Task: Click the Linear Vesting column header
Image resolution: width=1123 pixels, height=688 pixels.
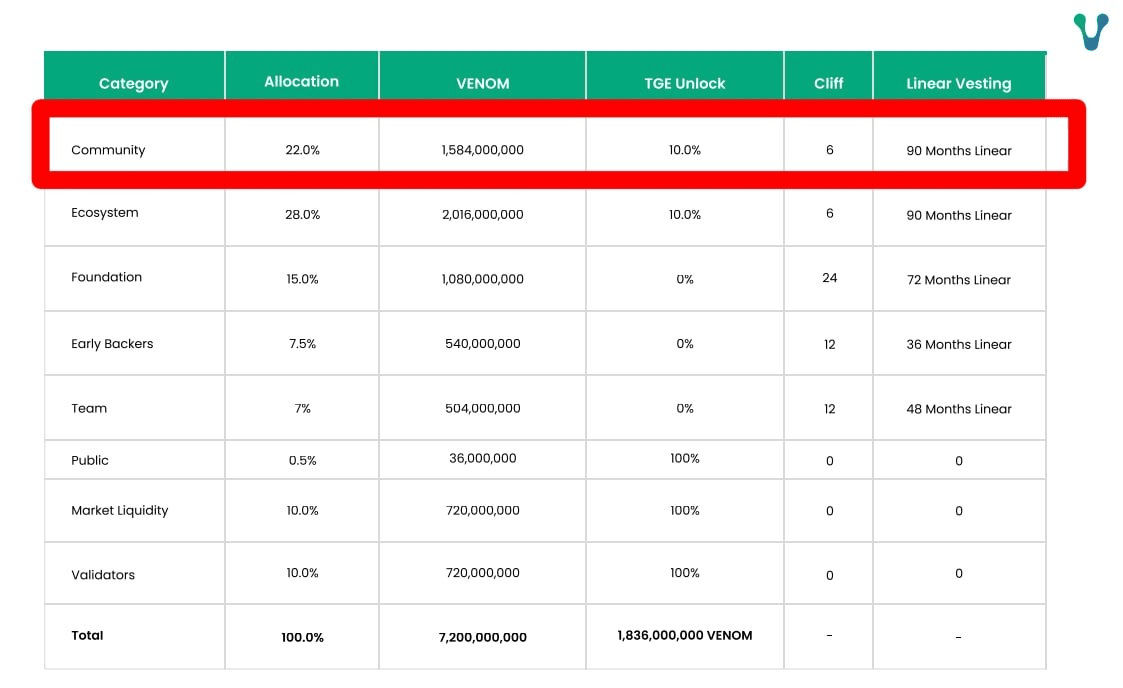Action: pos(958,84)
